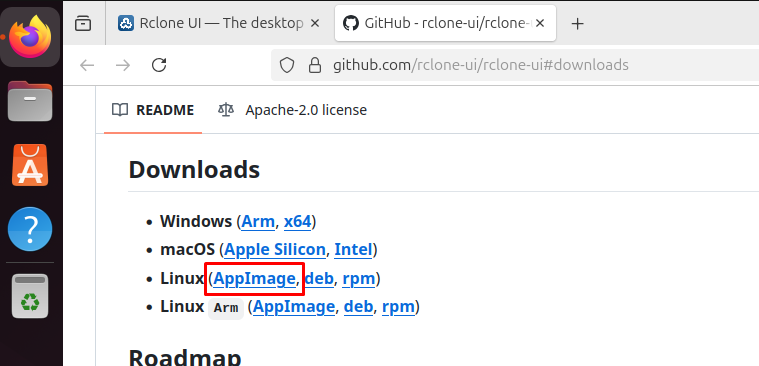Open Firefox from the Ubuntu dock
759x366 pixels.
(31, 37)
